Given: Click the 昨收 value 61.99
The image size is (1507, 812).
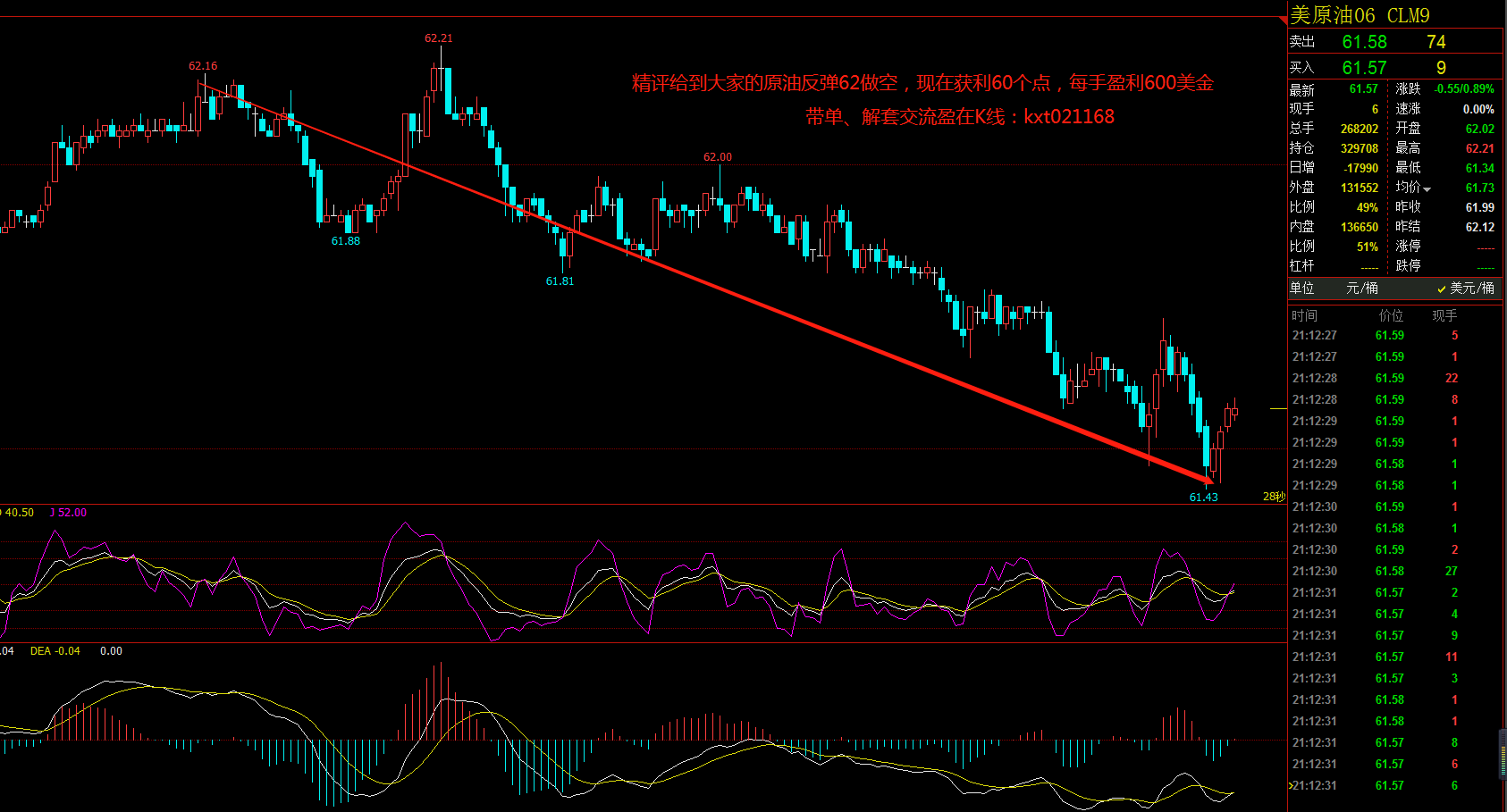Looking at the screenshot, I should [x=1480, y=207].
